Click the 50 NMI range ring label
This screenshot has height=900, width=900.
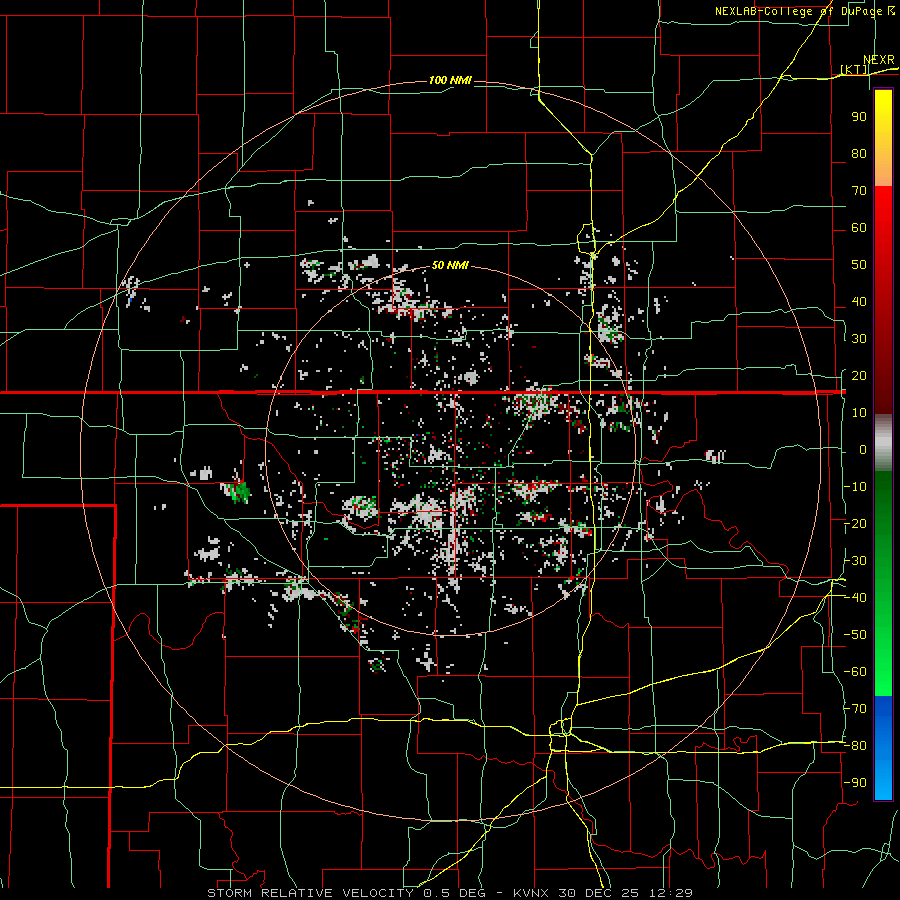tap(450, 265)
